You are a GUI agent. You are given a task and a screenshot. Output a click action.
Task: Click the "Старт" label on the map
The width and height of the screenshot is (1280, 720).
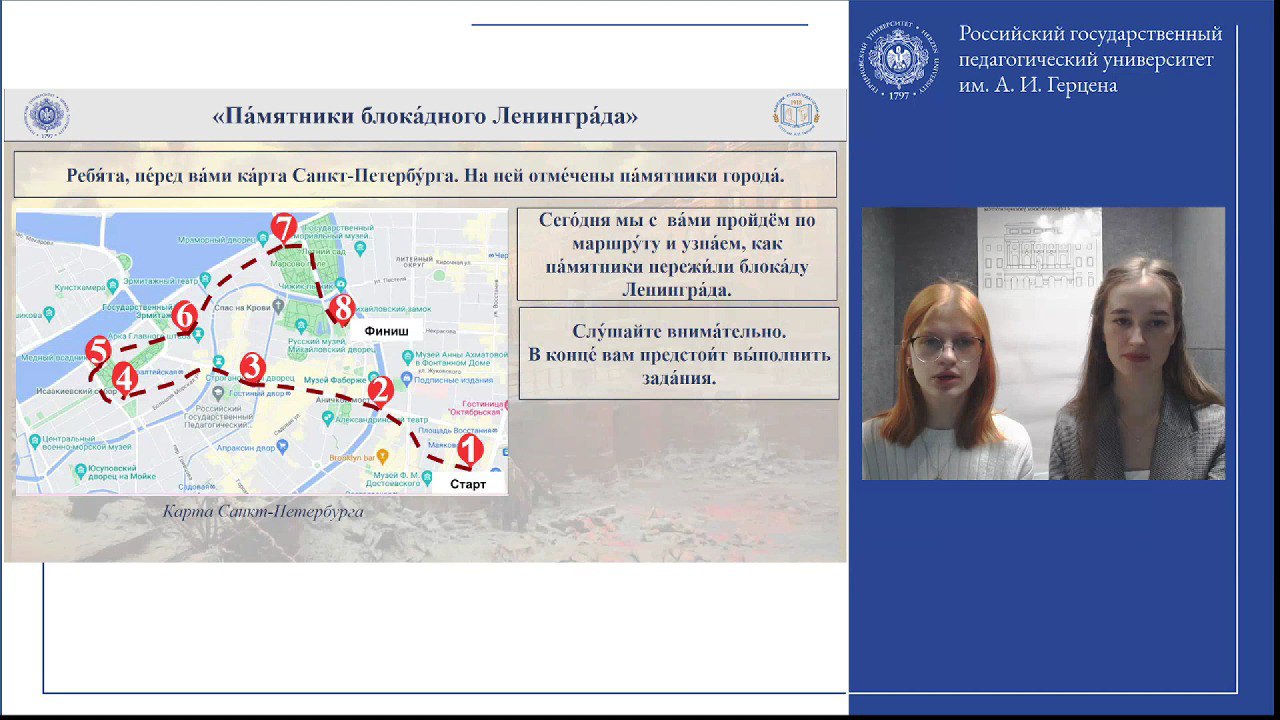[x=468, y=484]
